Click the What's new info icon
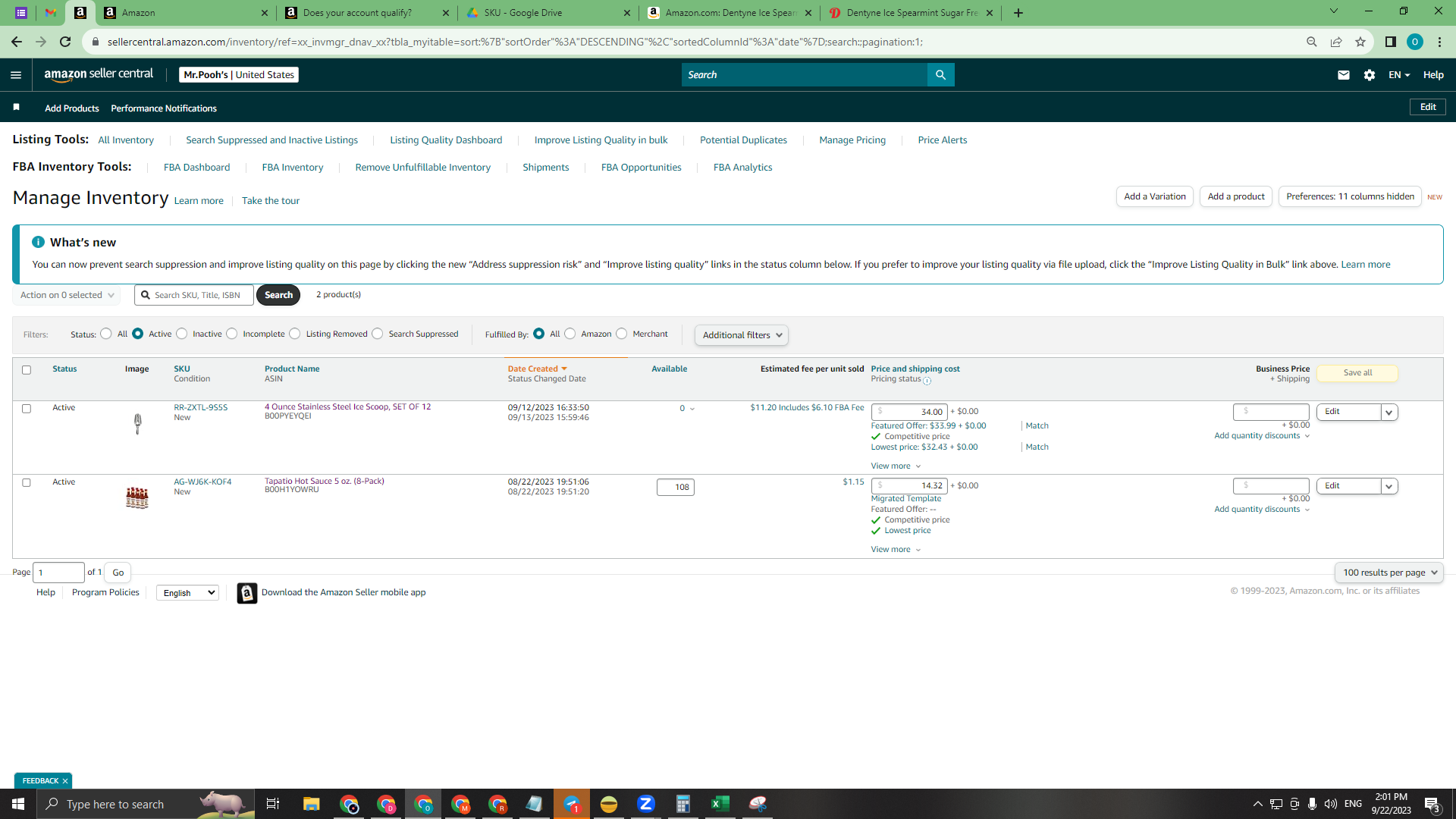The width and height of the screenshot is (1456, 819). 38,242
